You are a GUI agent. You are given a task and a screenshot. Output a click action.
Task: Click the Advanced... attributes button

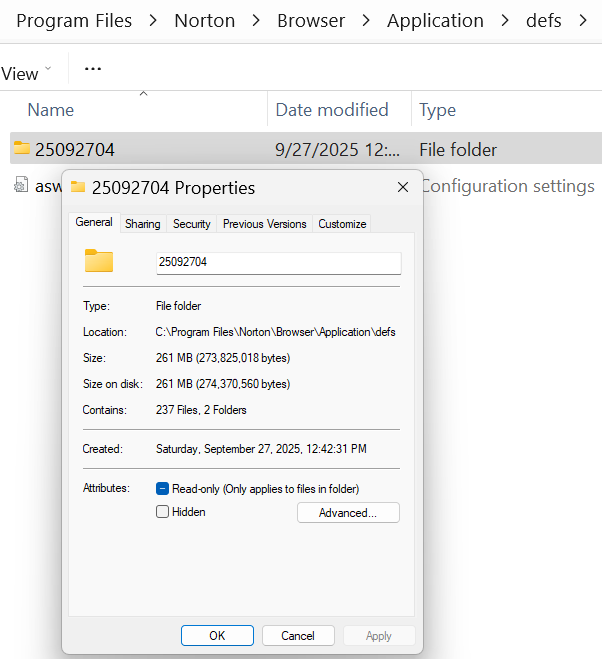click(x=348, y=513)
